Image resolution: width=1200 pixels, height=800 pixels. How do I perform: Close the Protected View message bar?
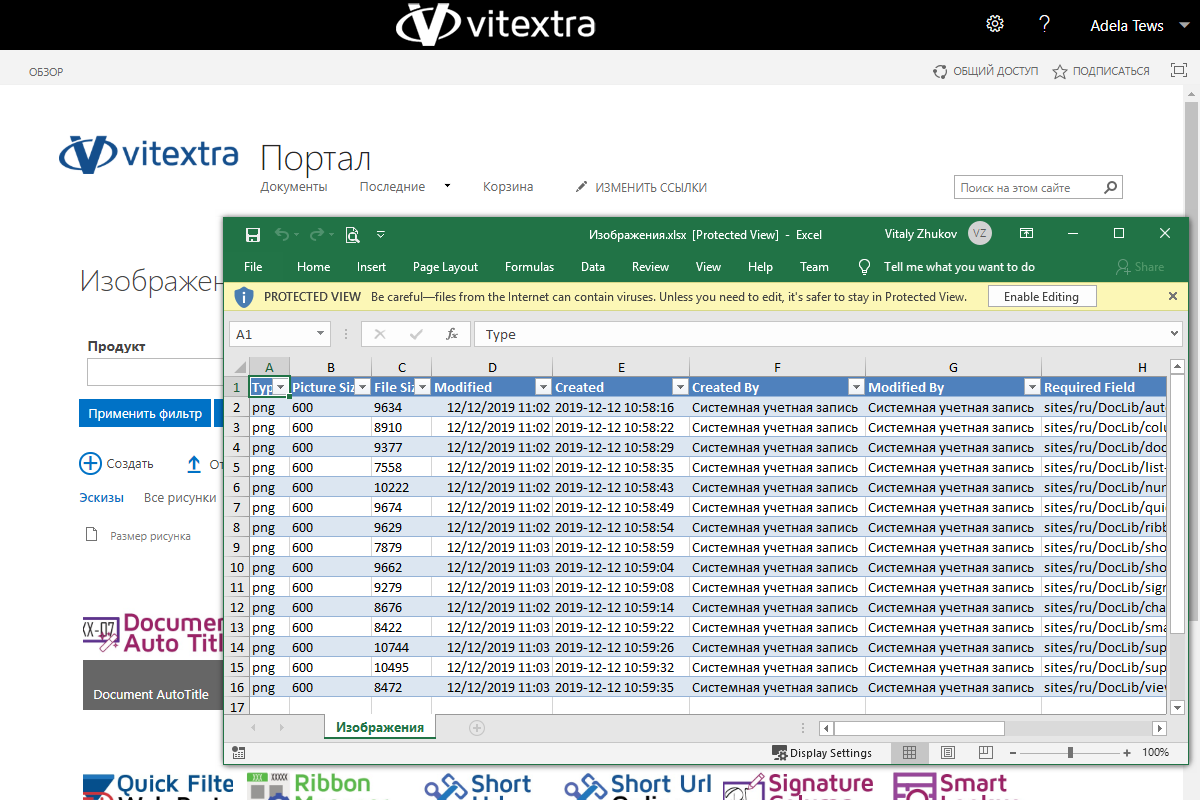click(1173, 296)
